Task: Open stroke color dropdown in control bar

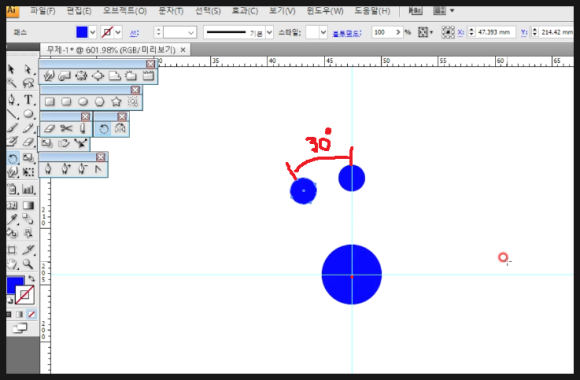Action: coord(118,32)
